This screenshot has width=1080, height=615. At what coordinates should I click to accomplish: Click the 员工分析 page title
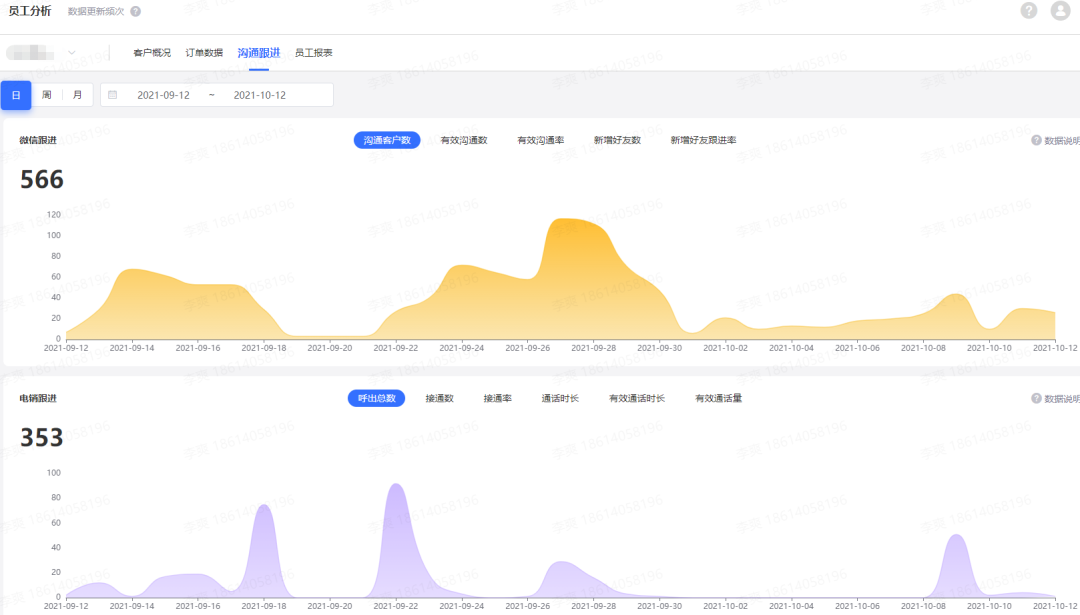click(30, 11)
